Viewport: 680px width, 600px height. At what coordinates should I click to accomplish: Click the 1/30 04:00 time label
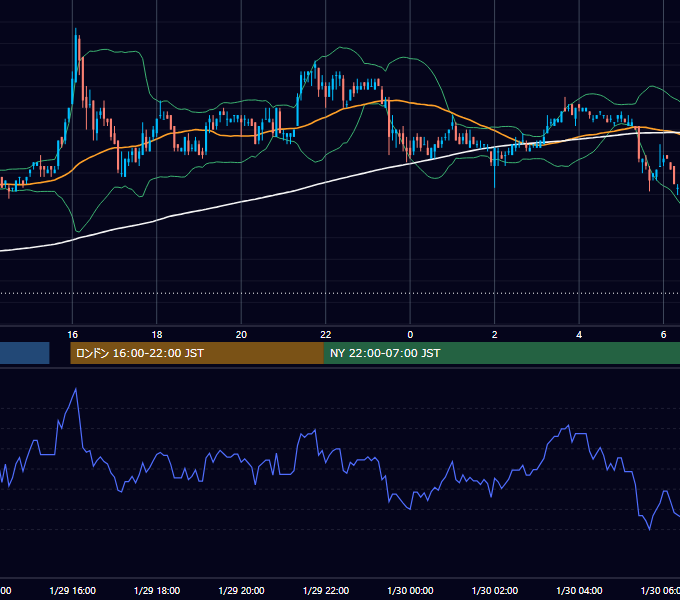point(579,590)
